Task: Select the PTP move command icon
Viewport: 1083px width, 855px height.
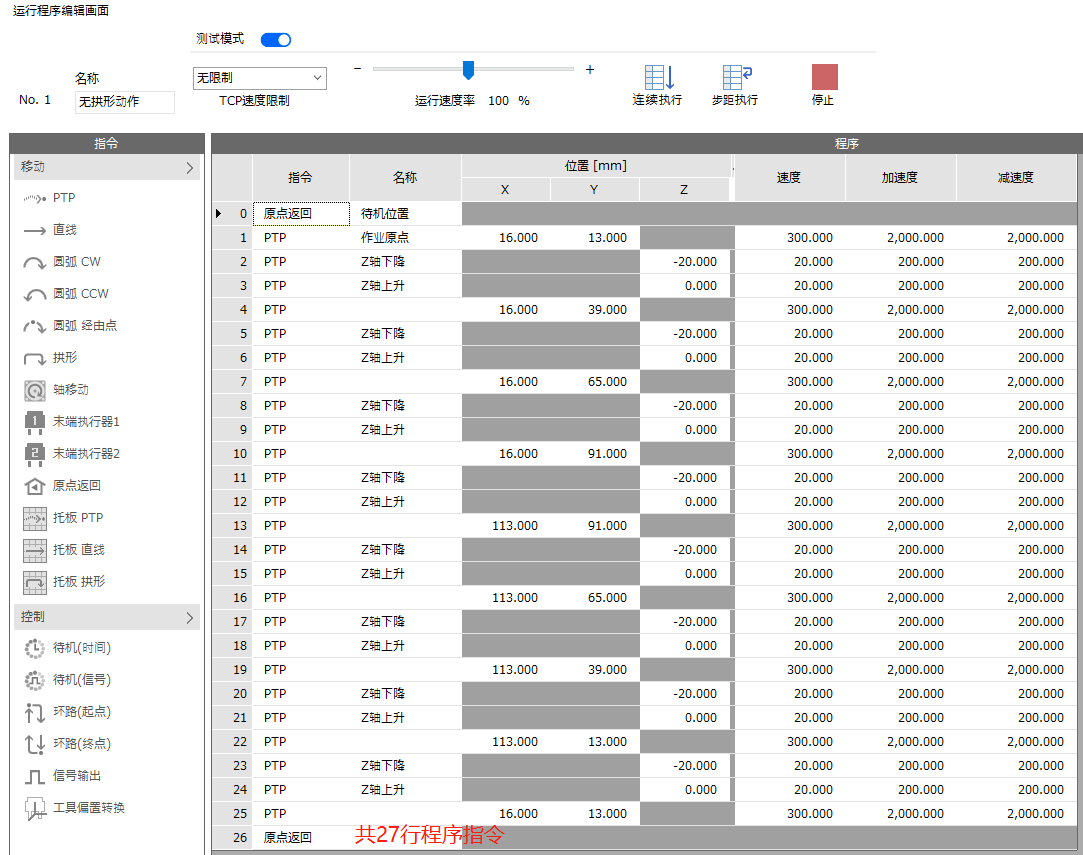Action: [36, 199]
